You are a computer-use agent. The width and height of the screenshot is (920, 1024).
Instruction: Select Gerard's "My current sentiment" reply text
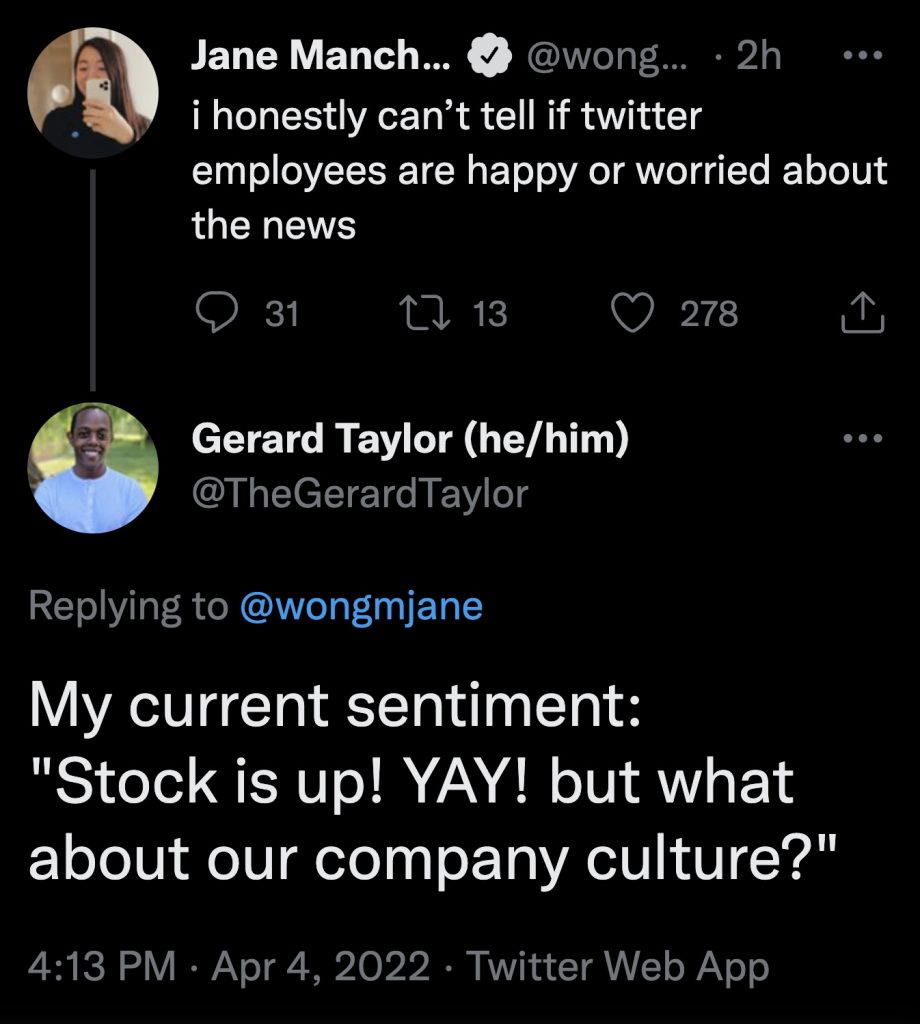tap(411, 780)
